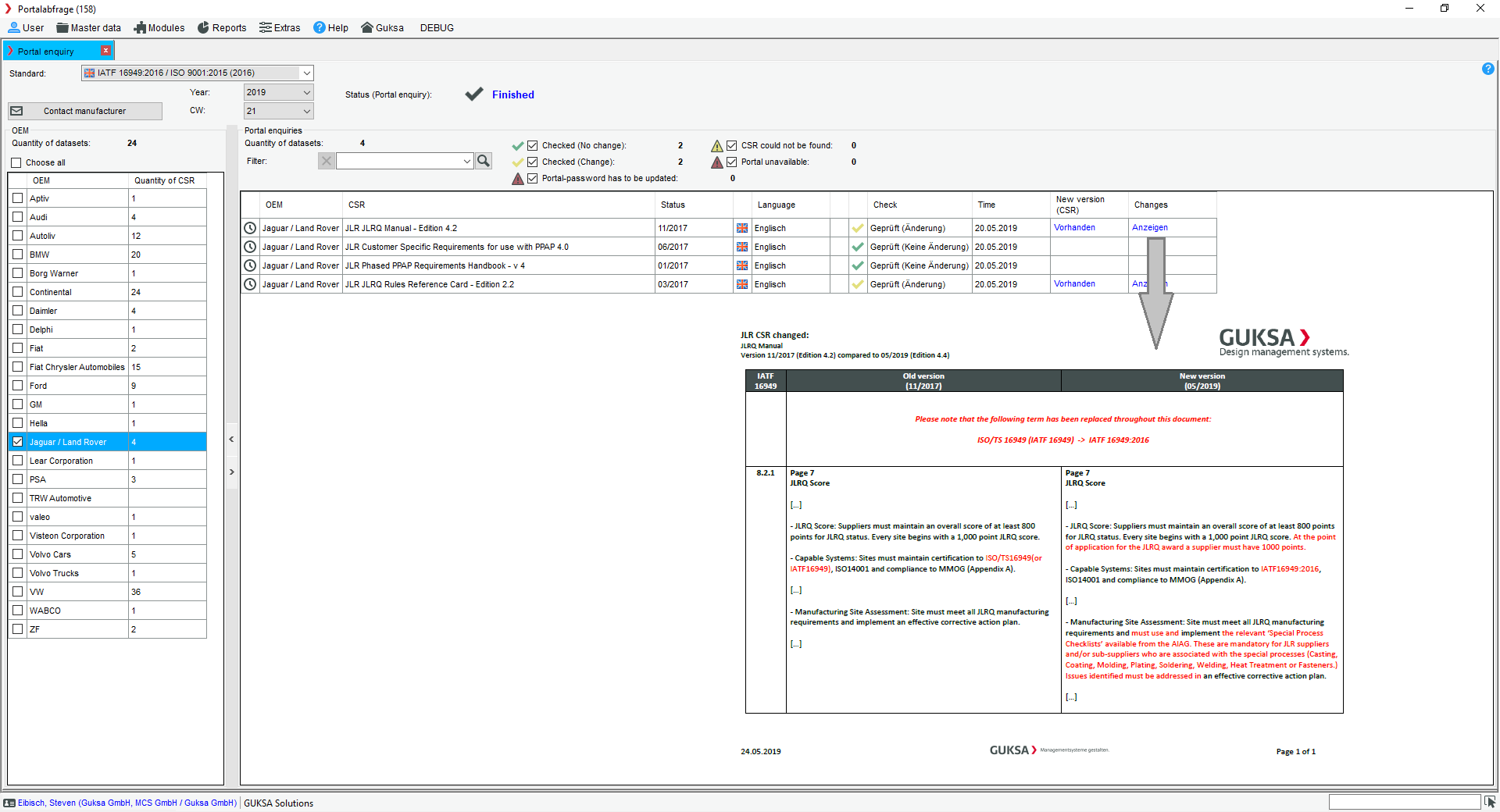Click the cursor icon in status bar corner
This screenshot has width=1500, height=812.
pos(1491,802)
